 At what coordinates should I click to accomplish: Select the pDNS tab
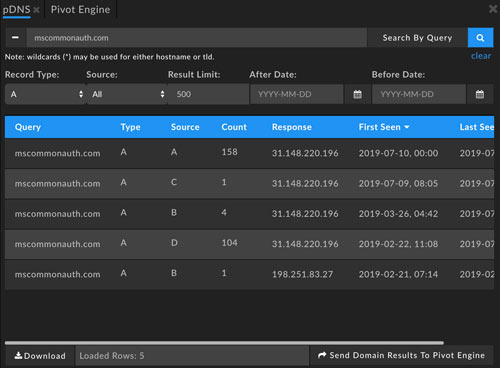(x=16, y=10)
